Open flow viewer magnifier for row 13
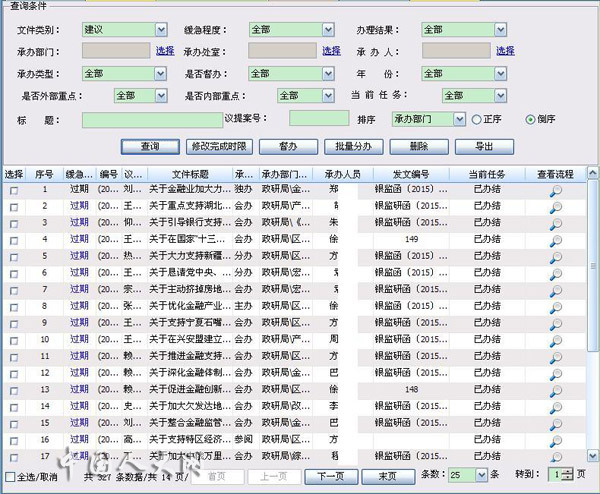The height and width of the screenshot is (494, 600). [556, 391]
